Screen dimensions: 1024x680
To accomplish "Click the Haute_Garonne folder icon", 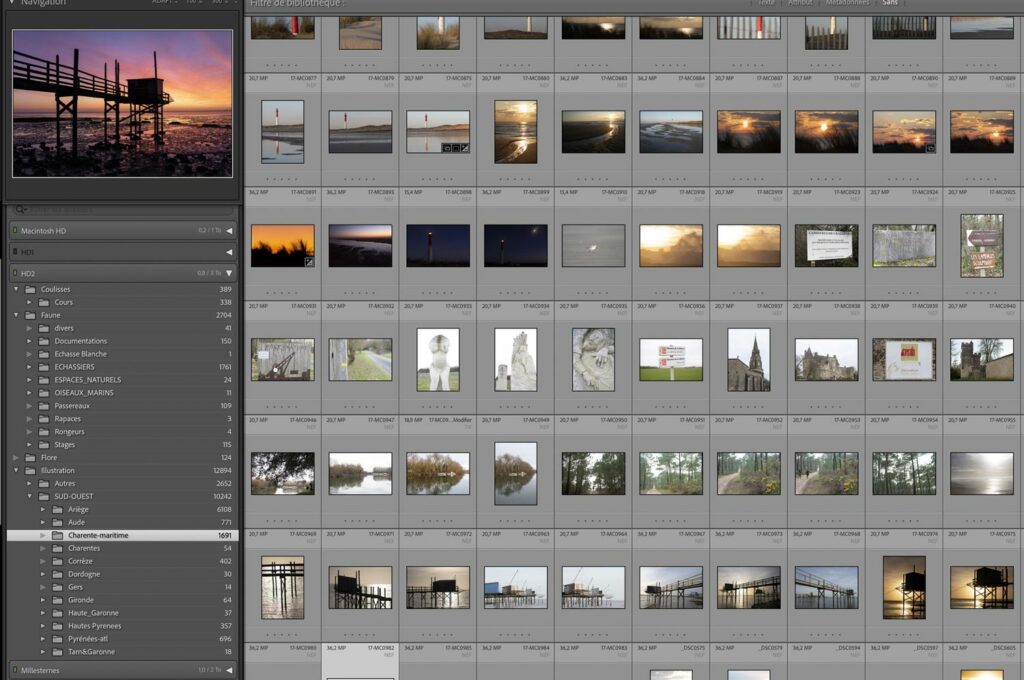I will point(57,613).
